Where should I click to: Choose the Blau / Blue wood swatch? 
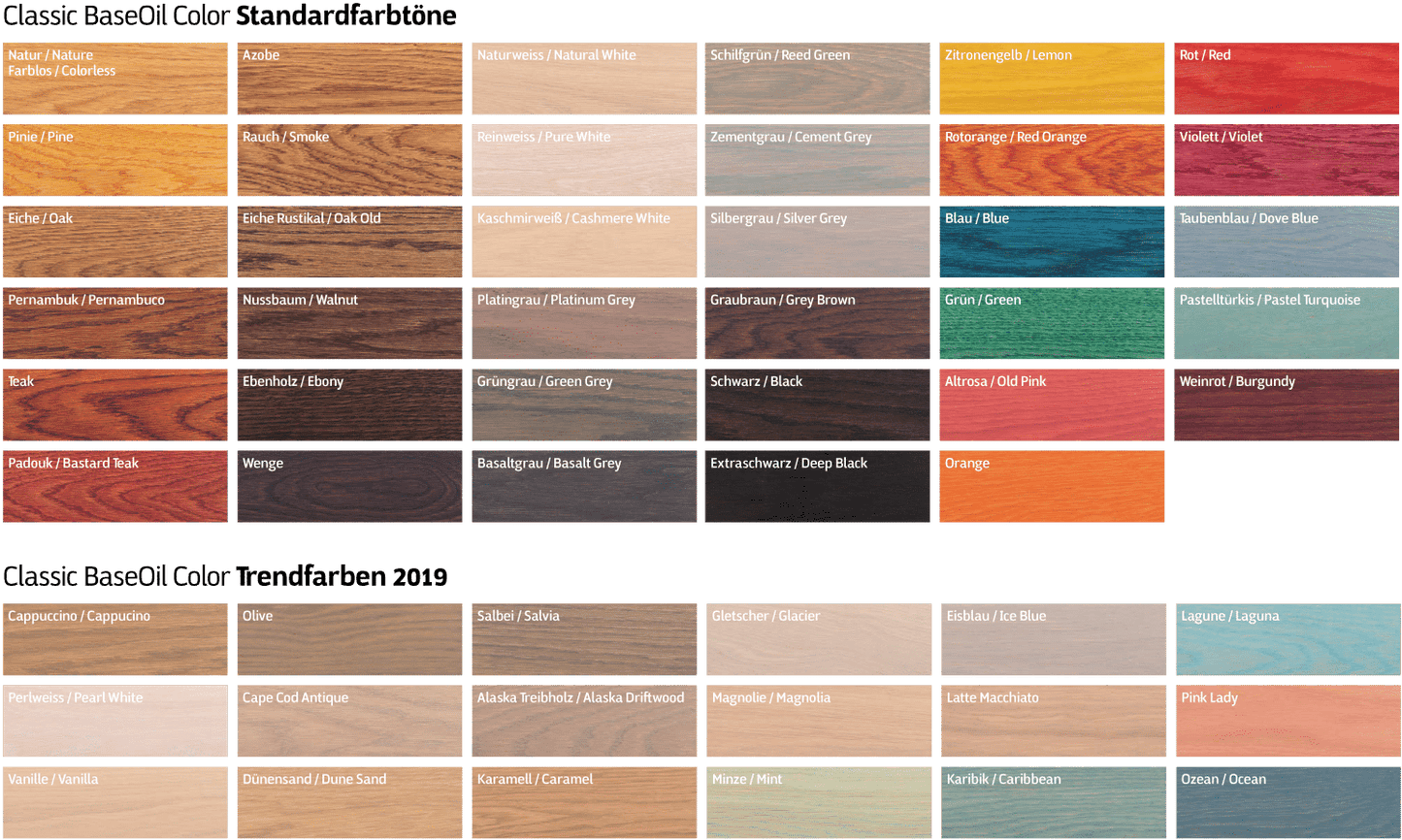(x=1052, y=242)
